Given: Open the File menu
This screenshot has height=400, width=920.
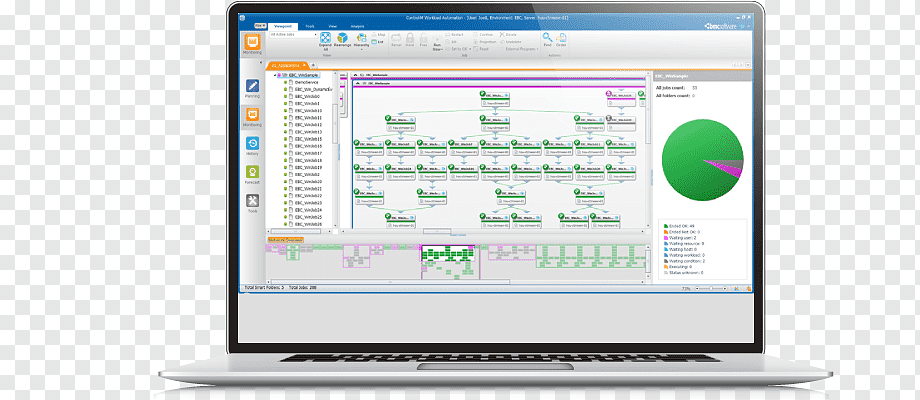Looking at the screenshot, I should point(259,26).
